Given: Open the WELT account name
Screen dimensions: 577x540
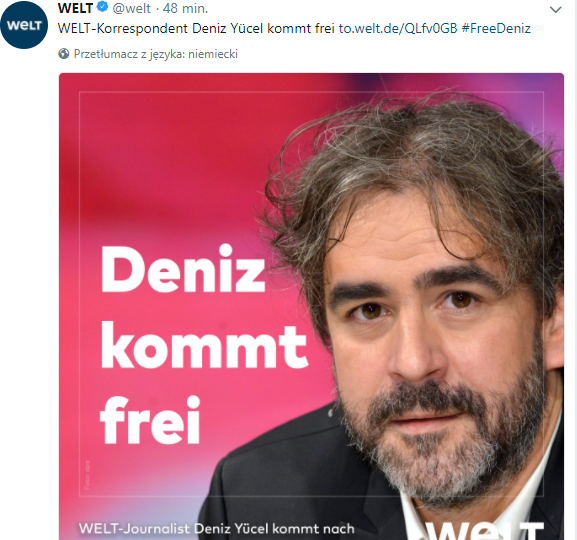Looking at the screenshot, I should pos(75,8).
